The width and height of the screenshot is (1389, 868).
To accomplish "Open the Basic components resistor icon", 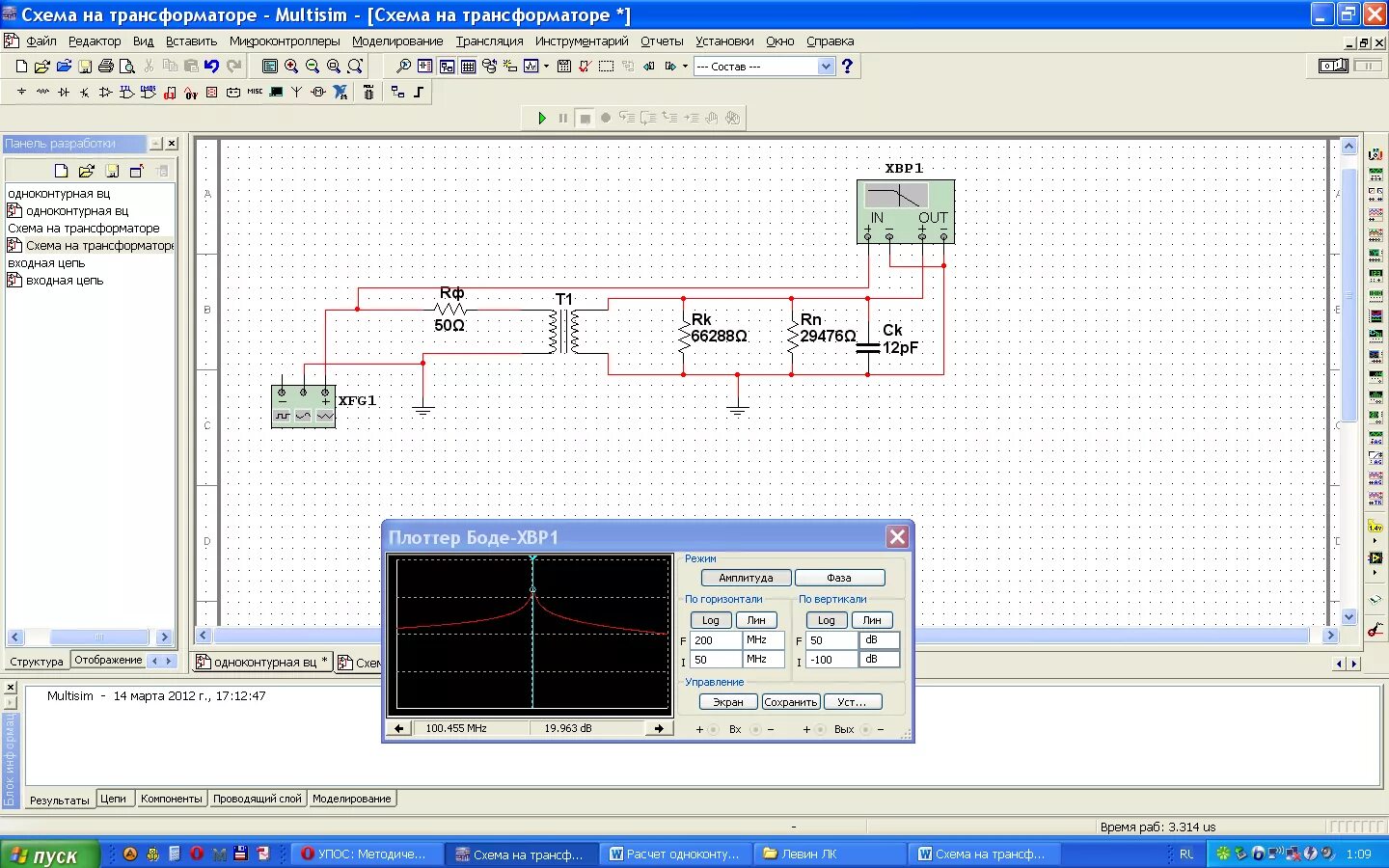I will coord(42,93).
